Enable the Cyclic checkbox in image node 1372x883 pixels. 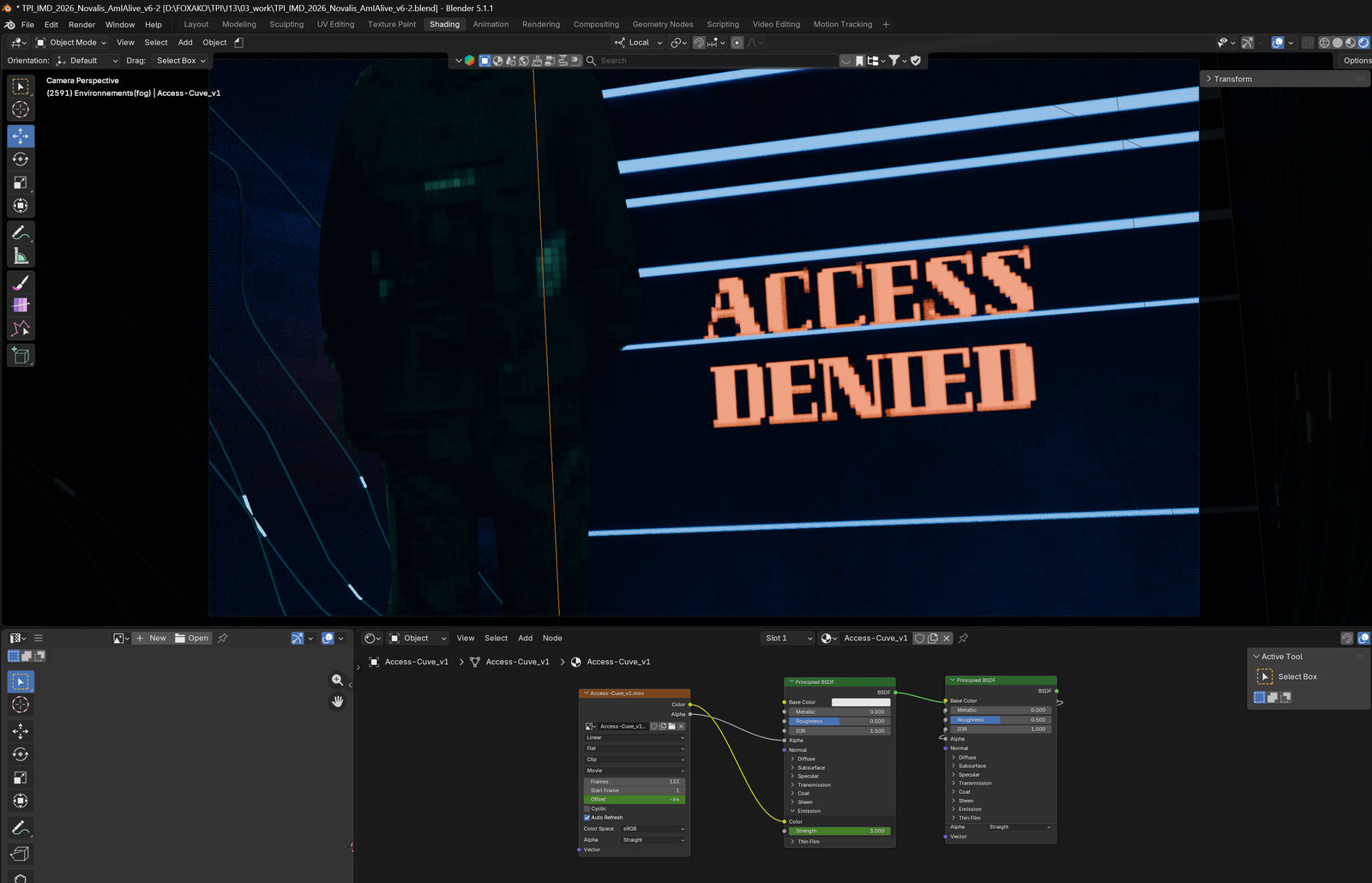point(587,808)
